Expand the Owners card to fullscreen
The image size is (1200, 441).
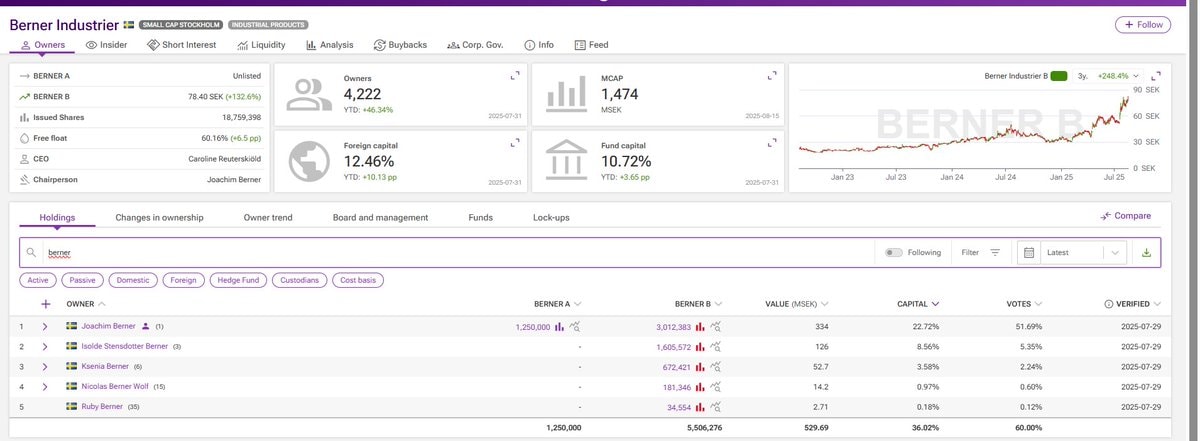tap(515, 76)
